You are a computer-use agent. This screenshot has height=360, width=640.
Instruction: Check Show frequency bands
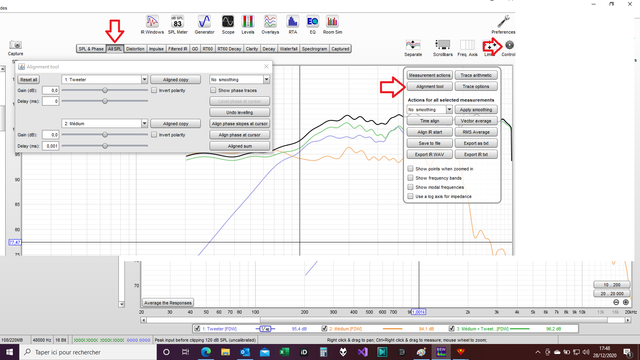click(x=410, y=178)
